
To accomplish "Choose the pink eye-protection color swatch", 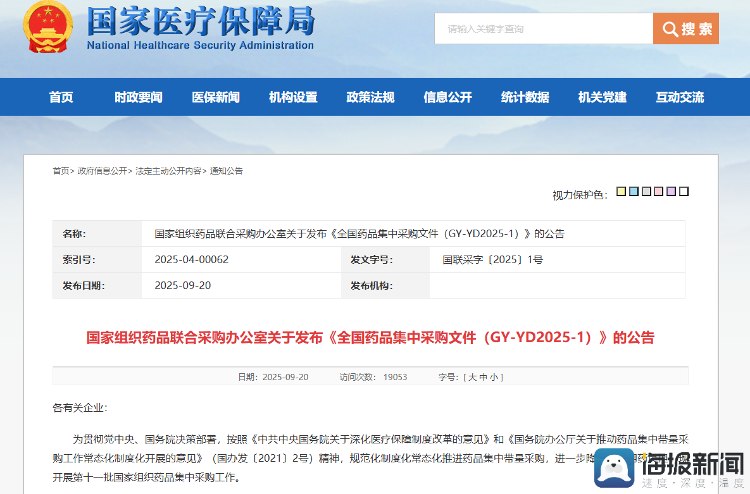I will pyautogui.click(x=659, y=192).
